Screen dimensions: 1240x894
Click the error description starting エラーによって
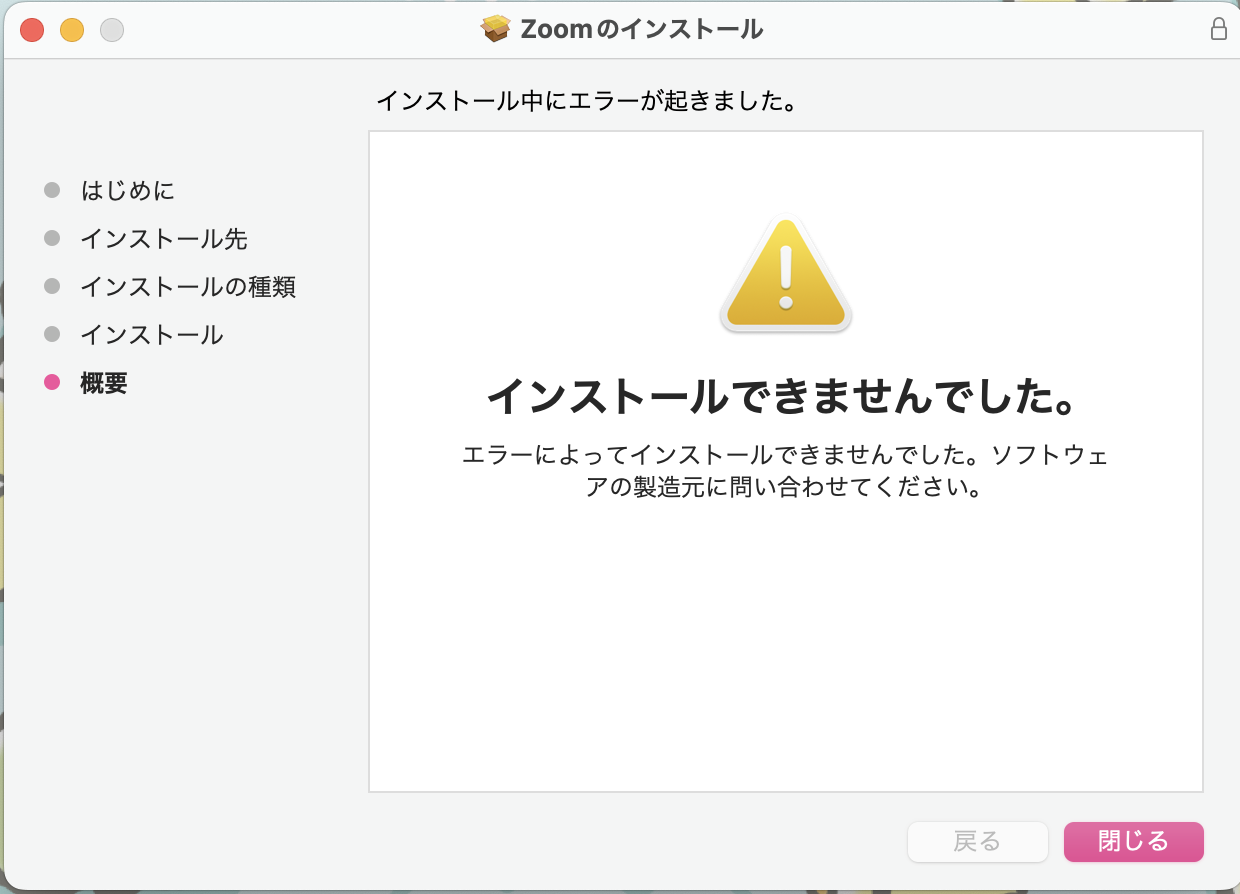(786, 472)
